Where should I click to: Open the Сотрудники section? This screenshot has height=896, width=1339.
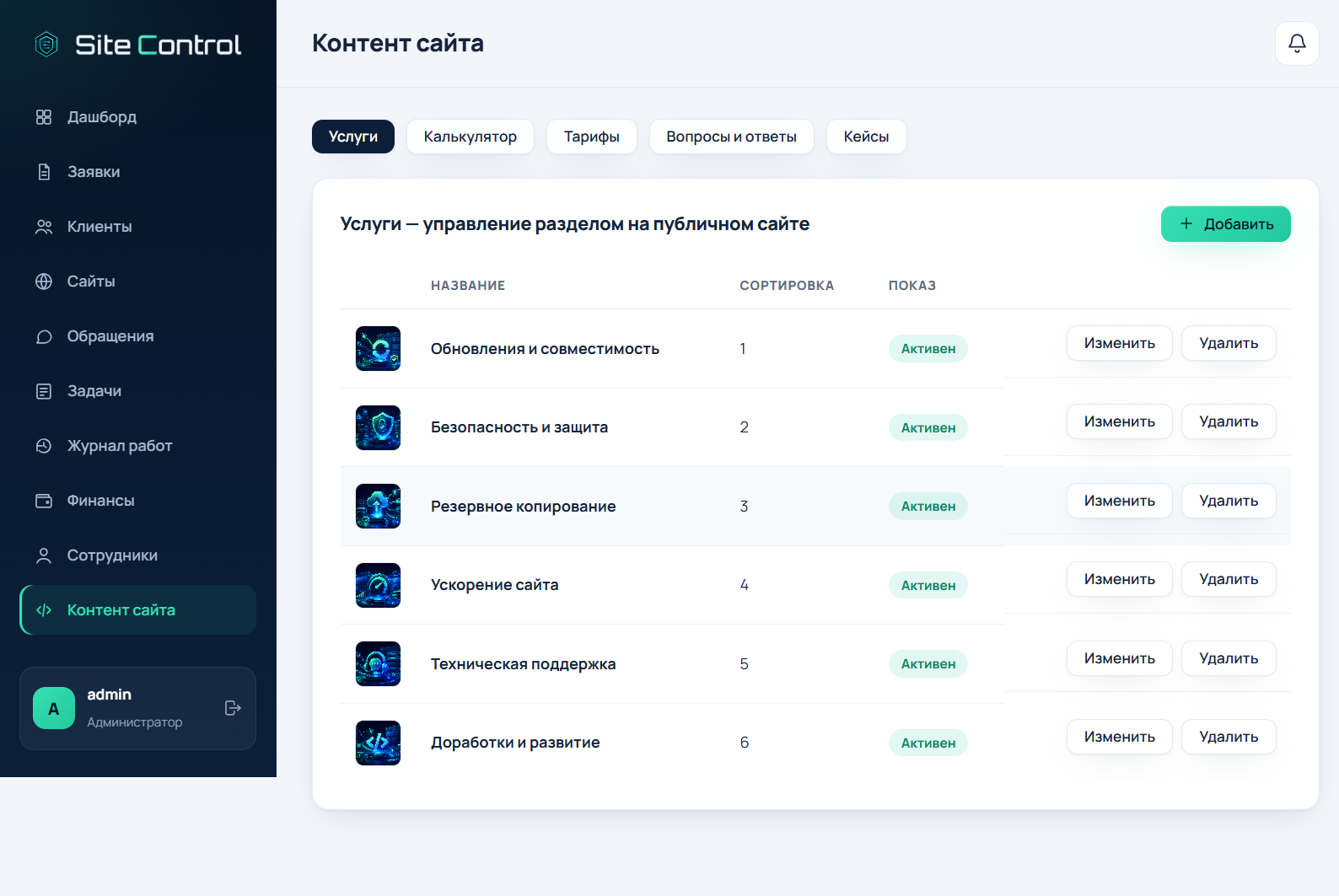(x=138, y=555)
